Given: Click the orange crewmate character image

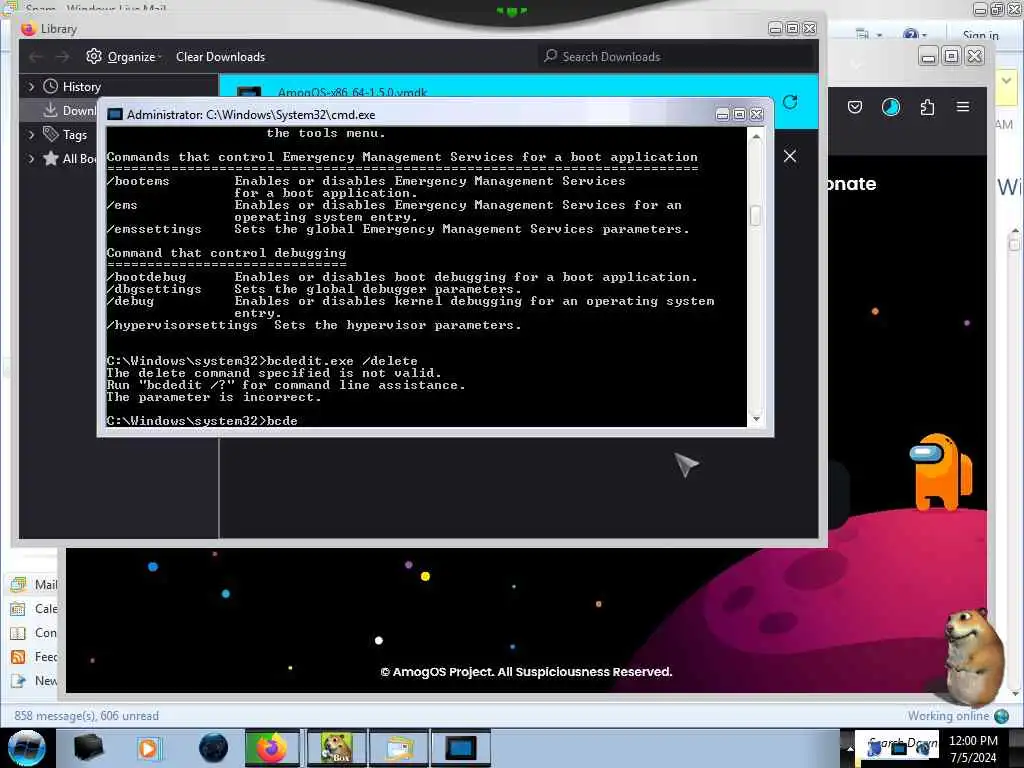Looking at the screenshot, I should point(940,472).
